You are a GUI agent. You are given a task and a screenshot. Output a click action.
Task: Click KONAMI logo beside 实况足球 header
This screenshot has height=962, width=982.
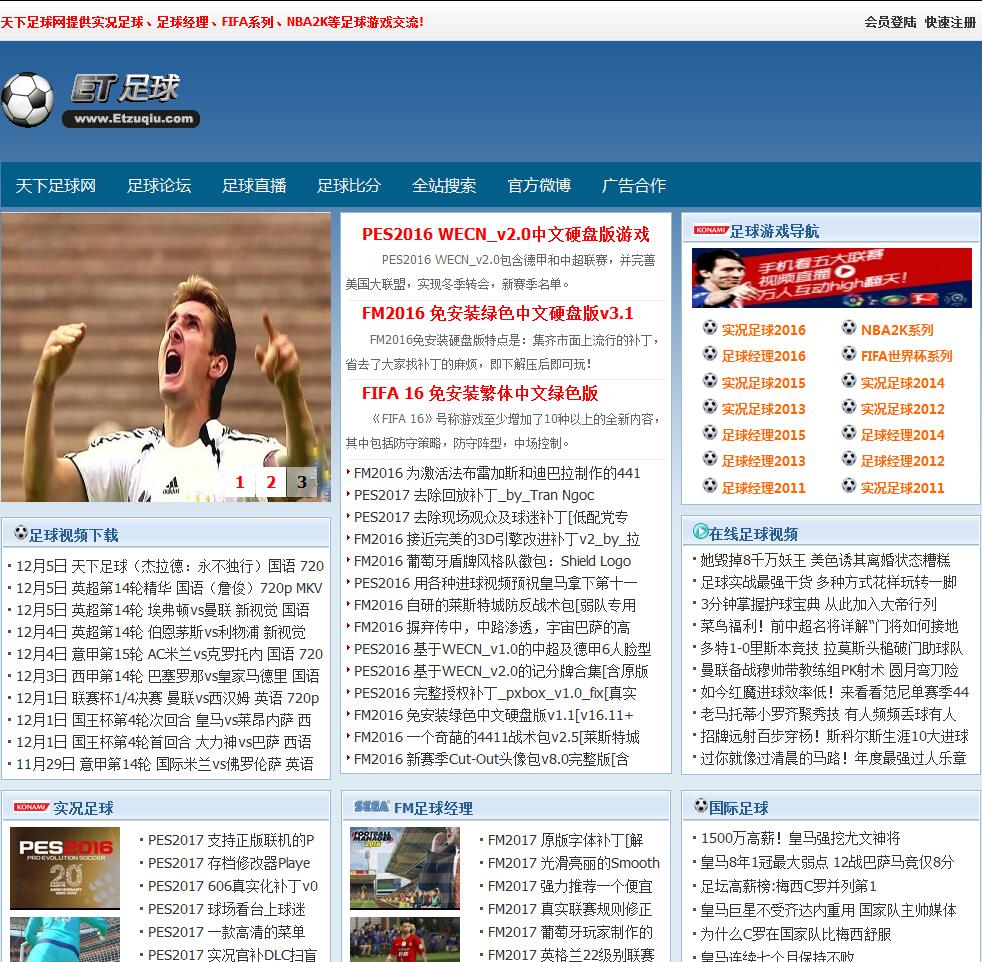[31, 807]
